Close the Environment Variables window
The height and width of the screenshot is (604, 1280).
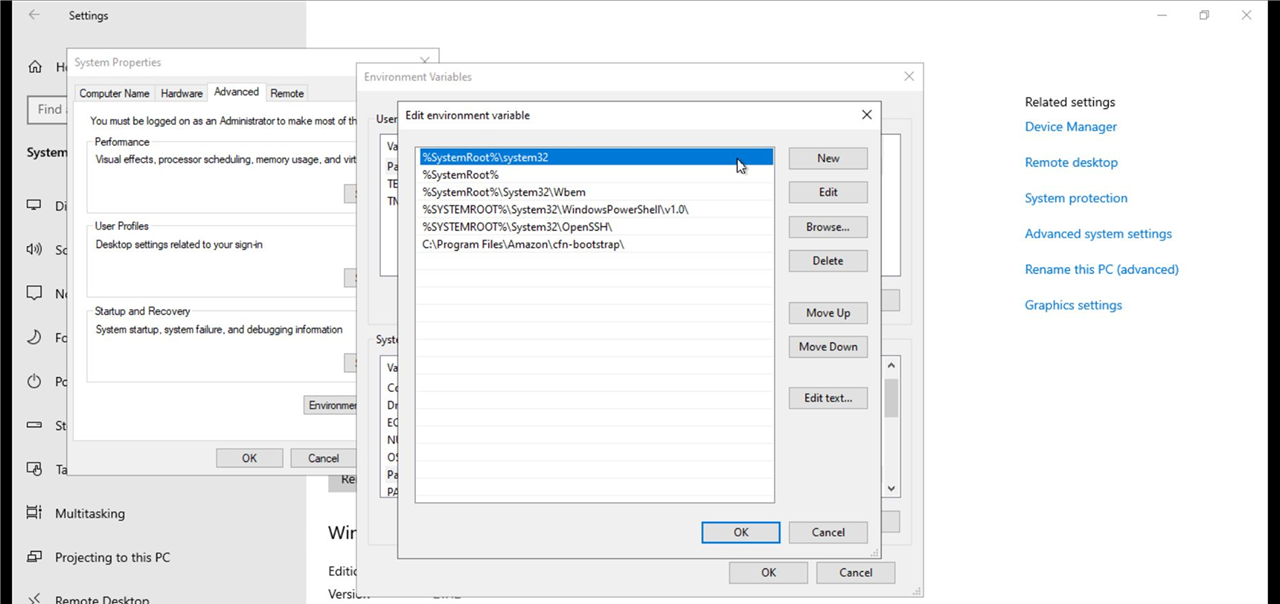908,77
